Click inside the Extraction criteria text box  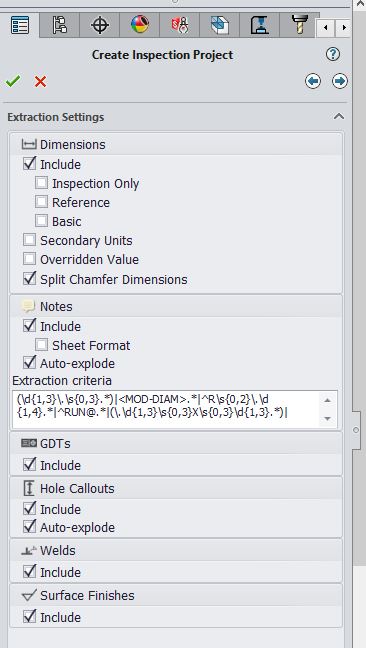165,409
